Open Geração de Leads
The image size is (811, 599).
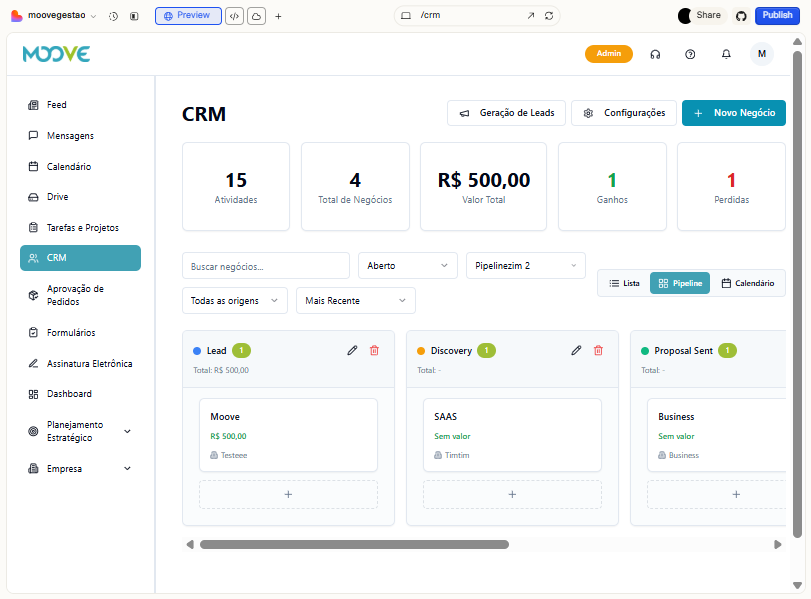point(506,113)
